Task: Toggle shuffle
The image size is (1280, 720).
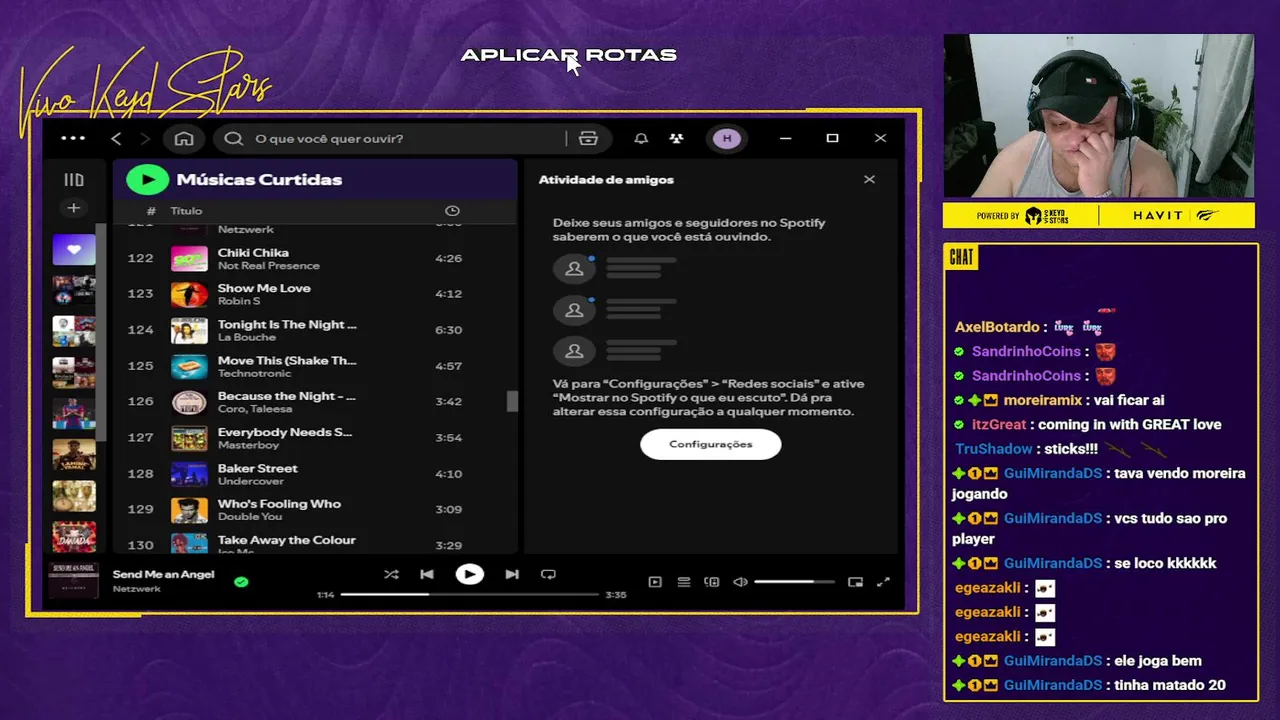Action: tap(391, 574)
